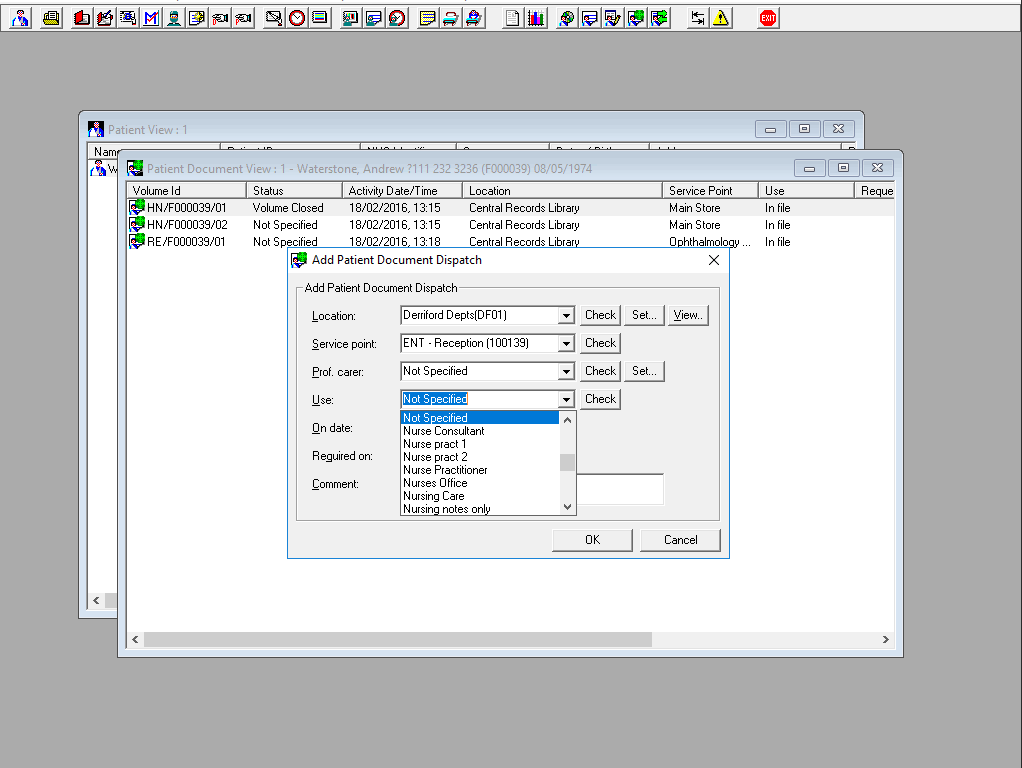1022x768 pixels.
Task: Click the Patient Document View horizontal scrollbar thumb
Action: [398, 640]
